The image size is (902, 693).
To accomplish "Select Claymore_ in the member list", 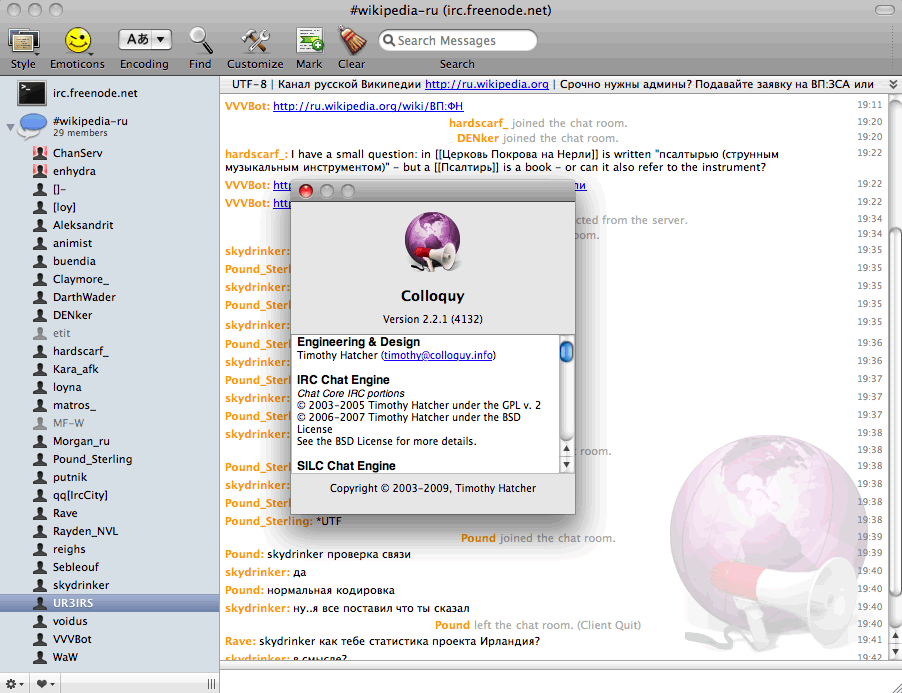I will pos(109,279).
